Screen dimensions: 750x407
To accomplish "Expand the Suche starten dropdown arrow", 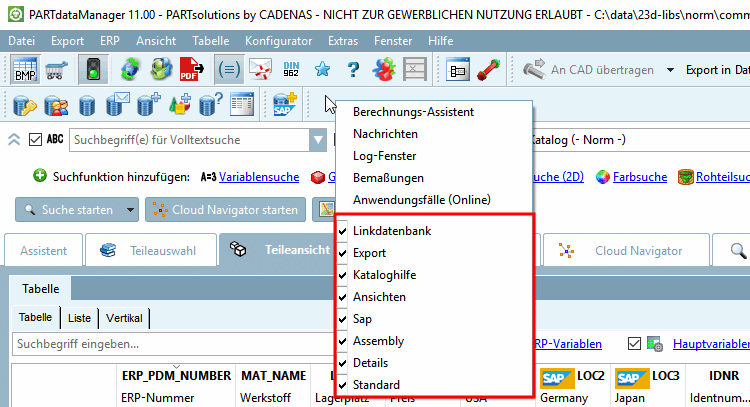I will [x=130, y=210].
